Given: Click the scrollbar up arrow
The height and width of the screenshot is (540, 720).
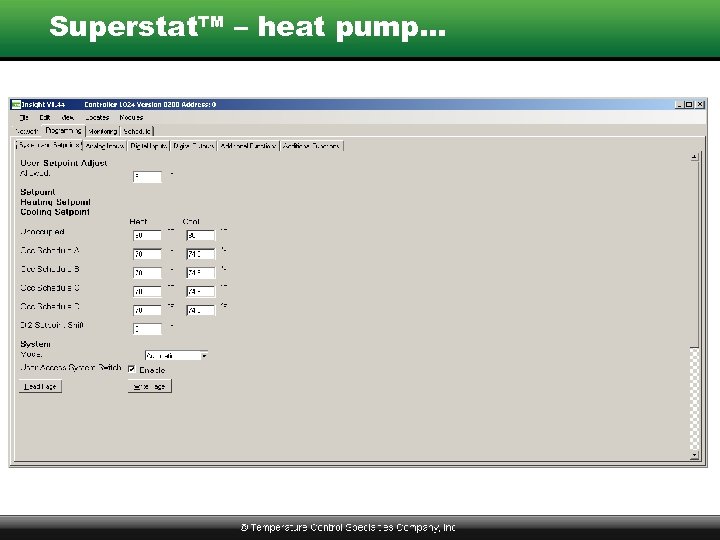Looking at the screenshot, I should tap(694, 157).
